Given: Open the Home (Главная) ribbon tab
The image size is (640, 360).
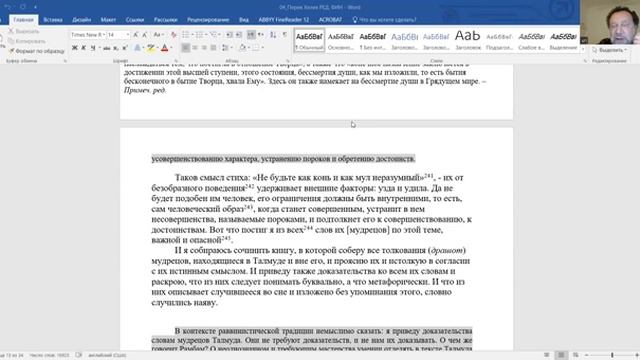Looking at the screenshot, I should [x=23, y=20].
